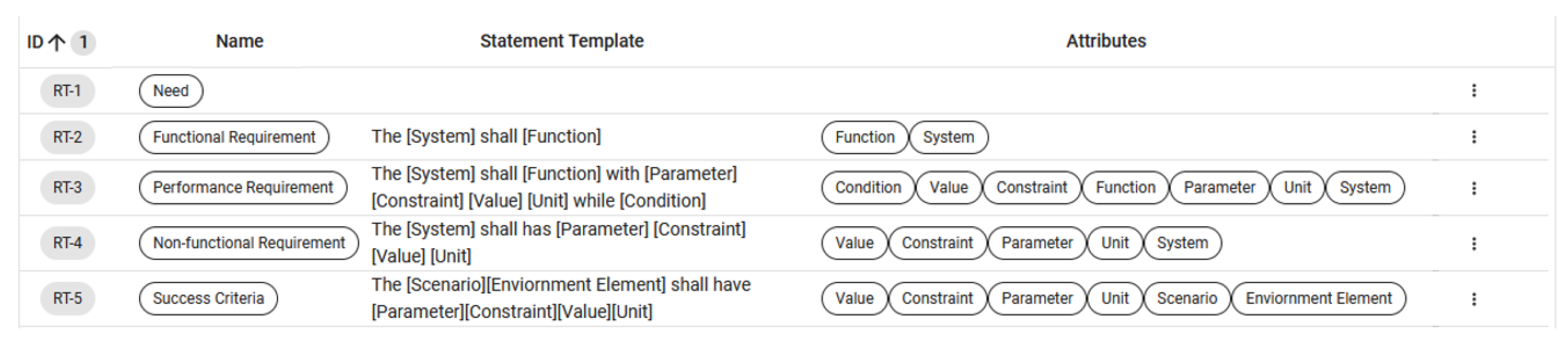
Task: Open the three-dot menu for RT-1
Action: 1474,91
